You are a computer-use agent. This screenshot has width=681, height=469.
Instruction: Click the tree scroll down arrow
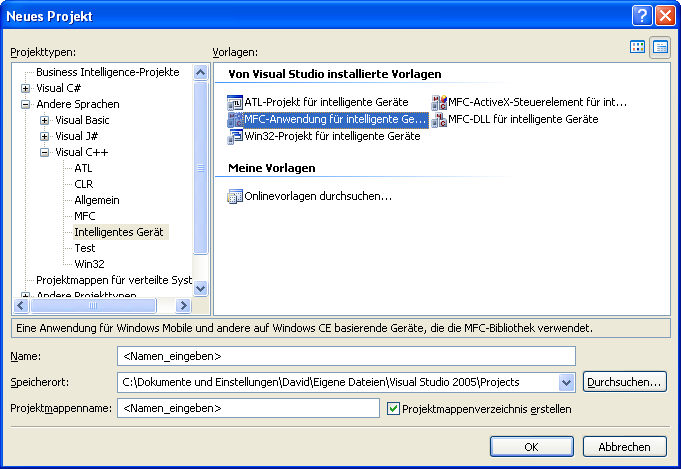[200, 288]
